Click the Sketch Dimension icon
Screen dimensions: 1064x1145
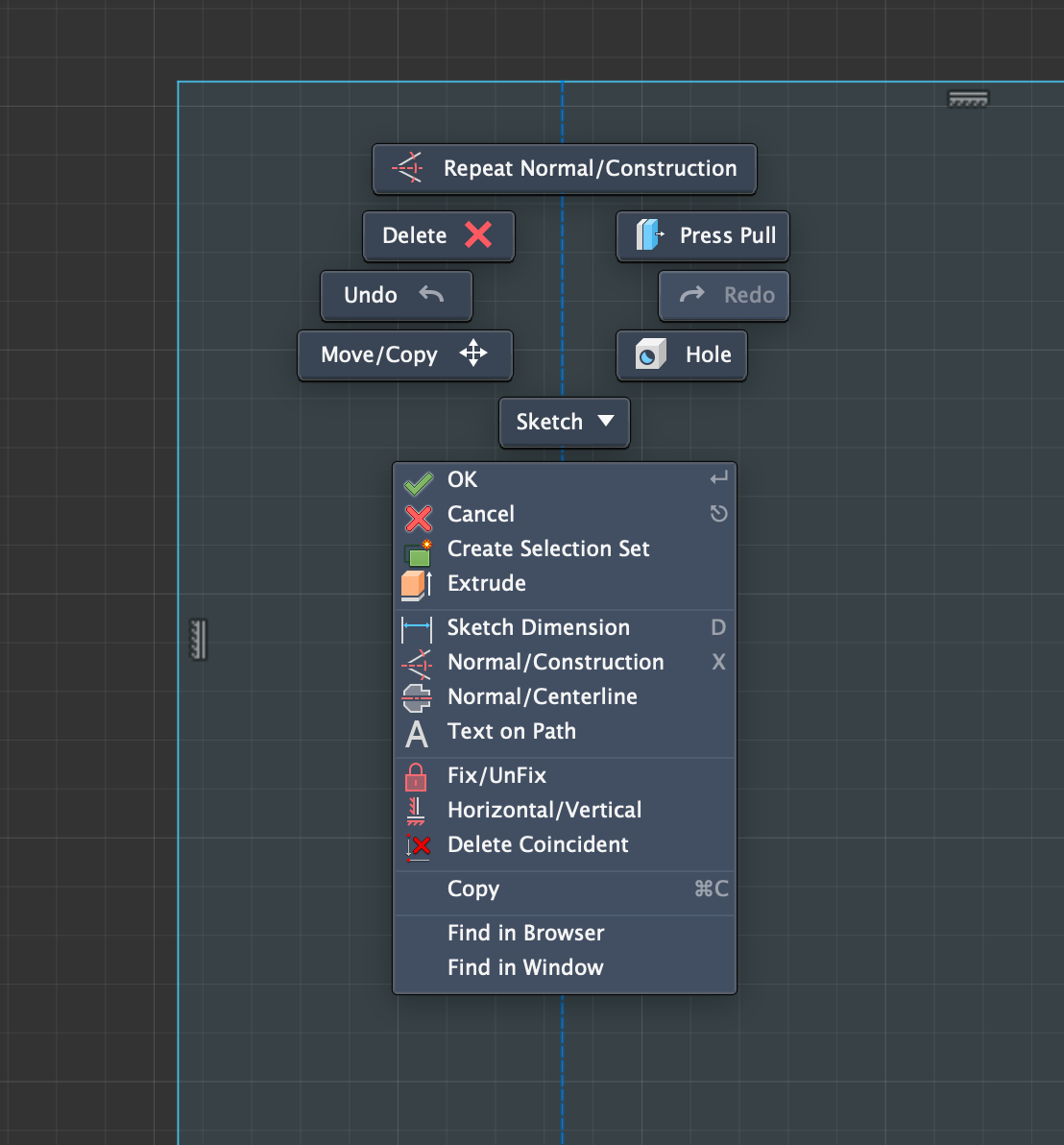pyautogui.click(x=417, y=628)
